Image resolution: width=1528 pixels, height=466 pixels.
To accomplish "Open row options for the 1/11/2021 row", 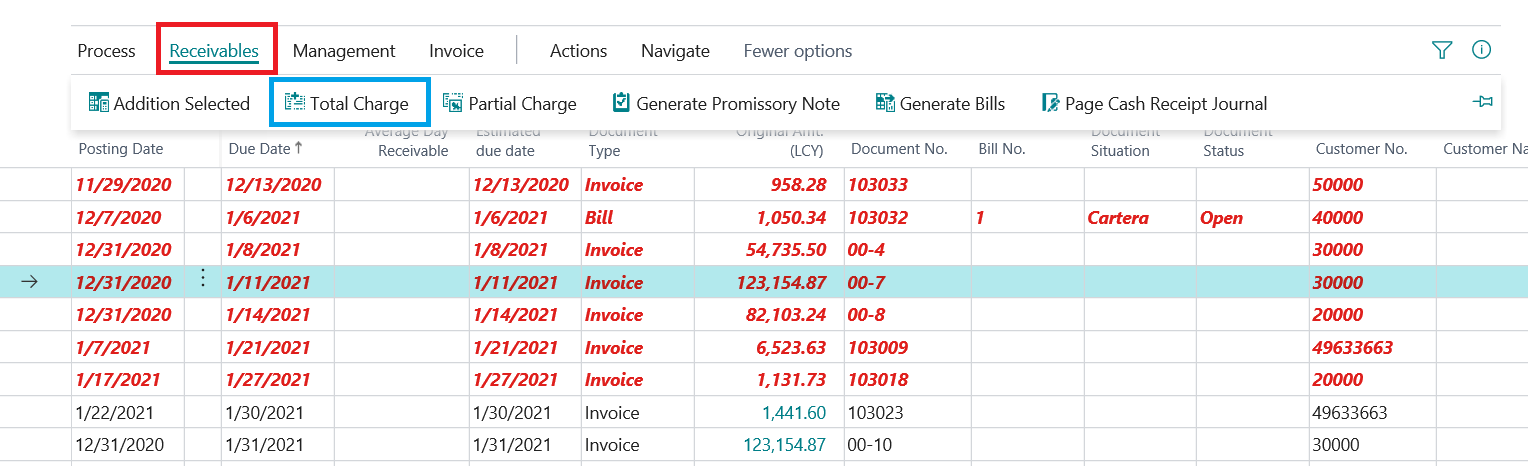I will (203, 279).
